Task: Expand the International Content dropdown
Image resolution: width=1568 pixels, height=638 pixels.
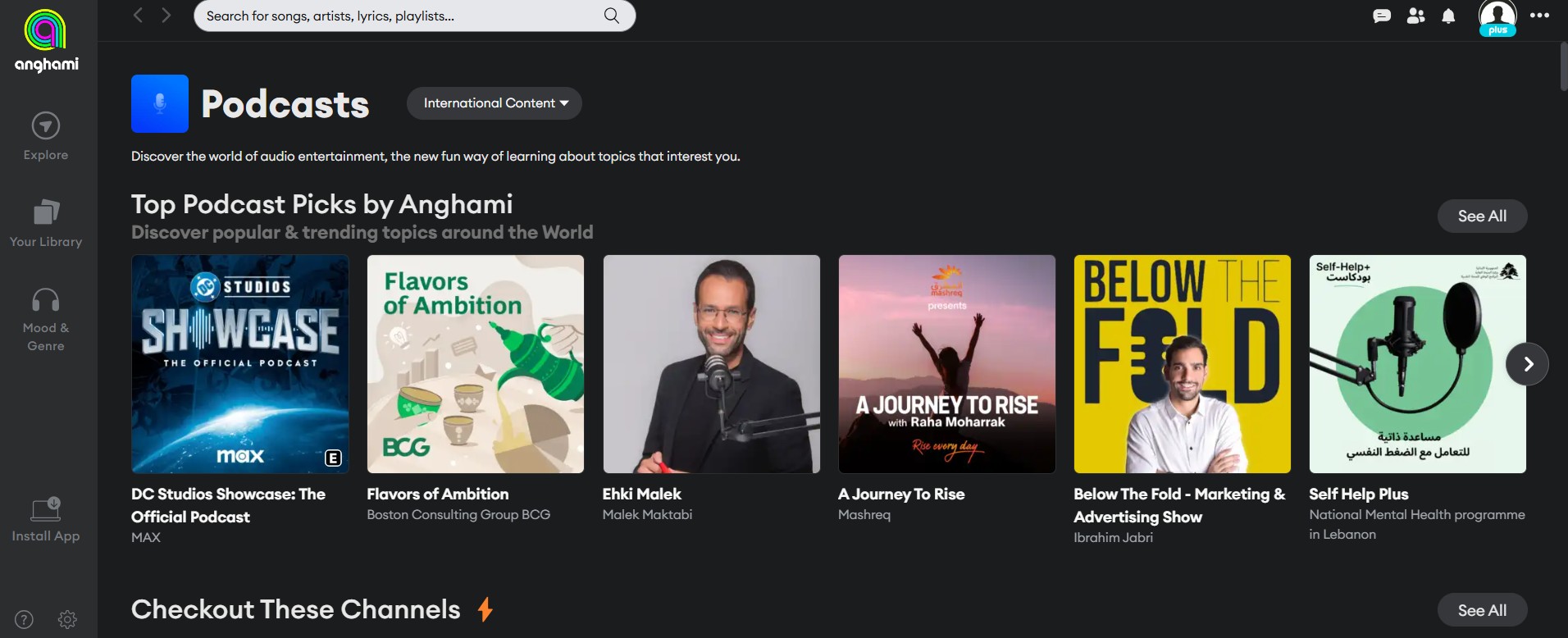Action: [495, 103]
